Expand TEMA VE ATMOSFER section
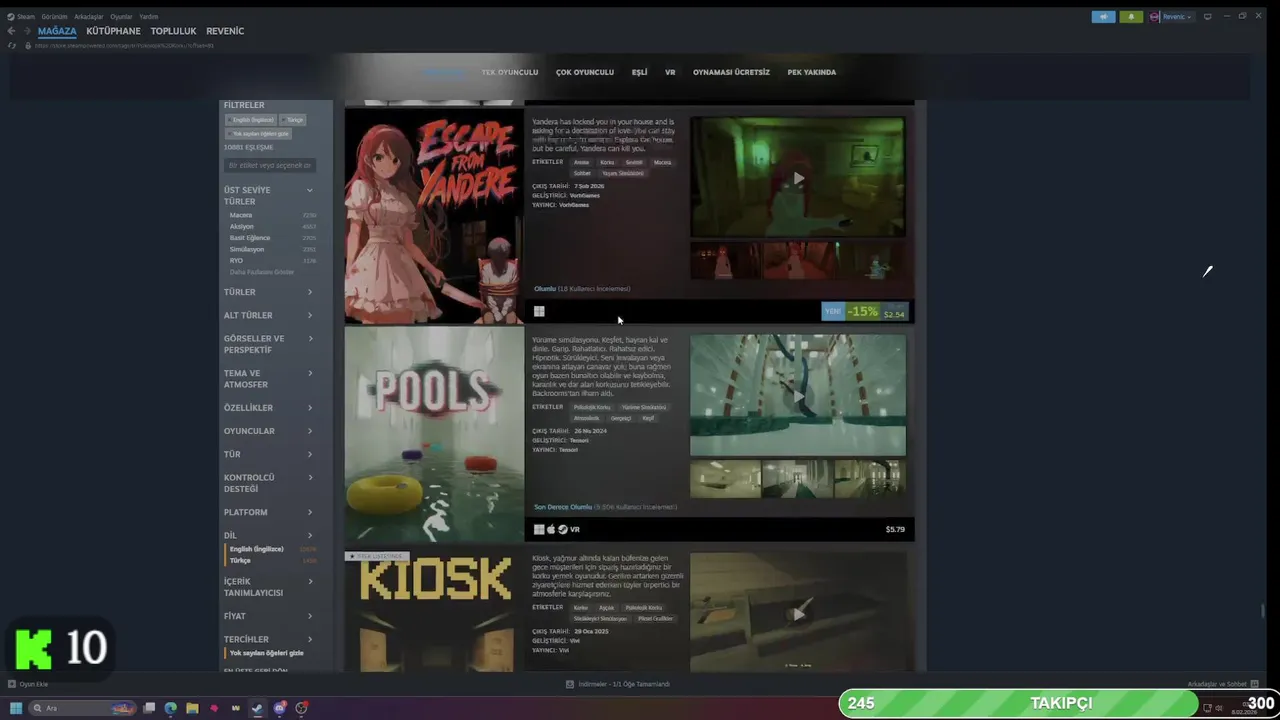This screenshot has width=1280, height=720. tap(268, 379)
